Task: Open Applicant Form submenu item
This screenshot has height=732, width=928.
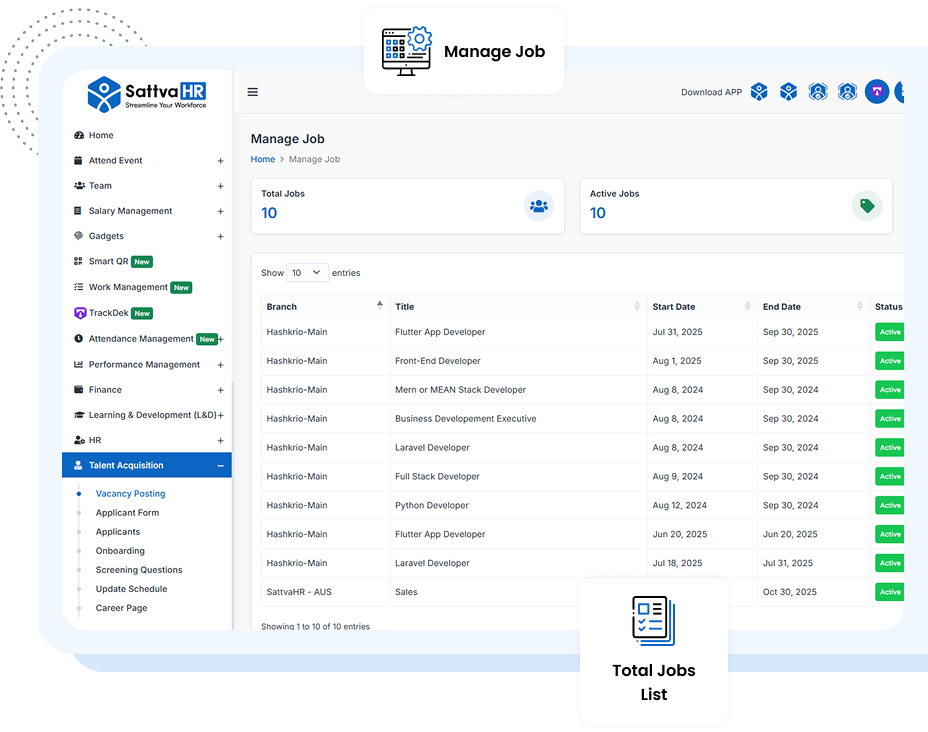Action: coord(127,513)
